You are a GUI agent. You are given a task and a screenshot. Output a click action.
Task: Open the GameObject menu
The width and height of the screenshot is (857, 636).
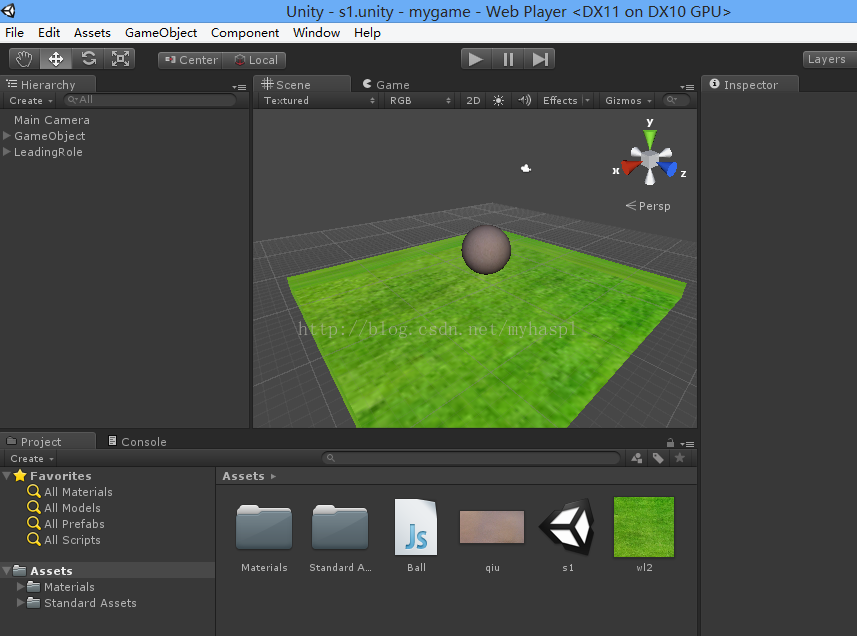coord(161,33)
